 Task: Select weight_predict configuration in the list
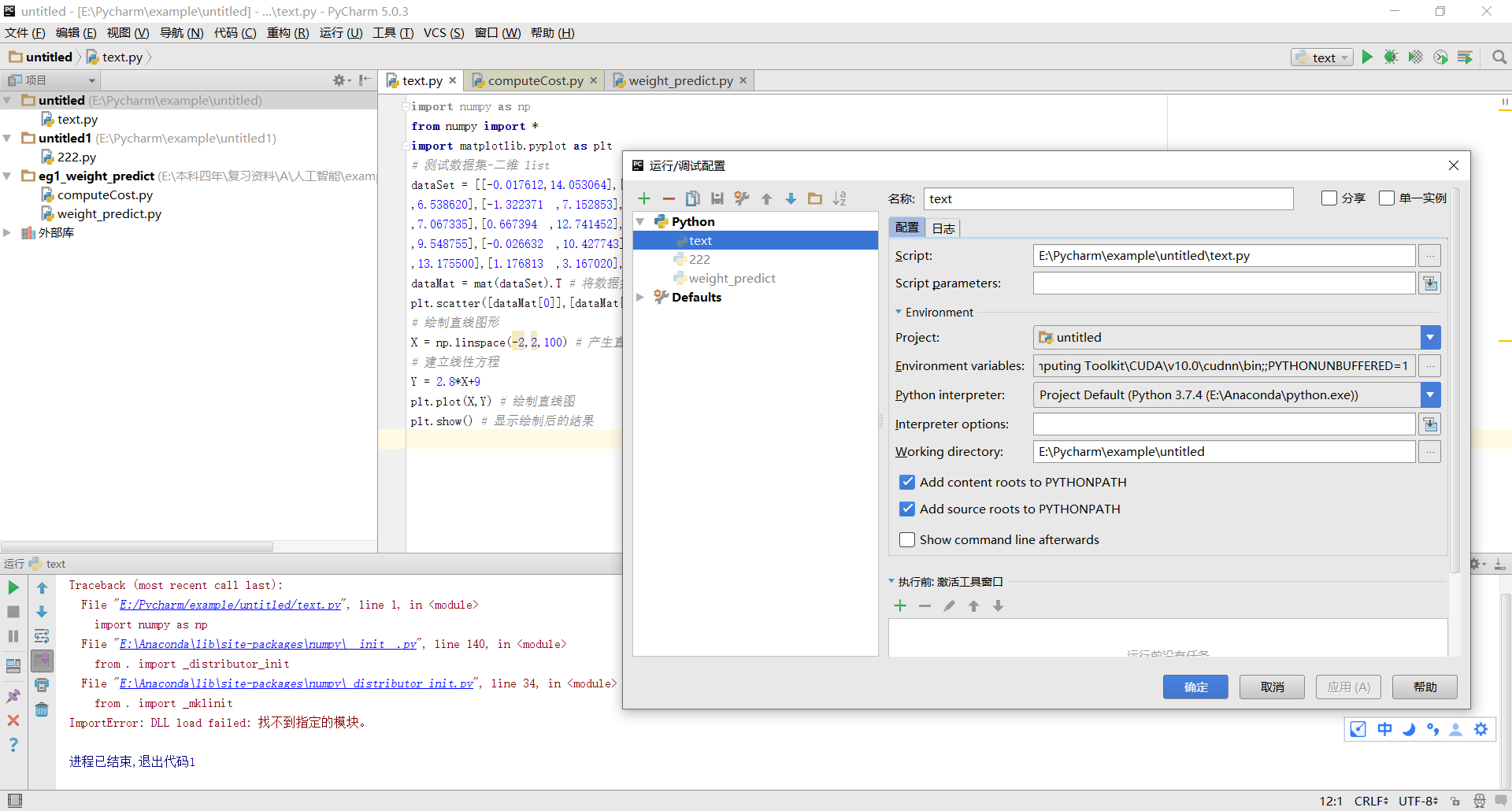732,279
